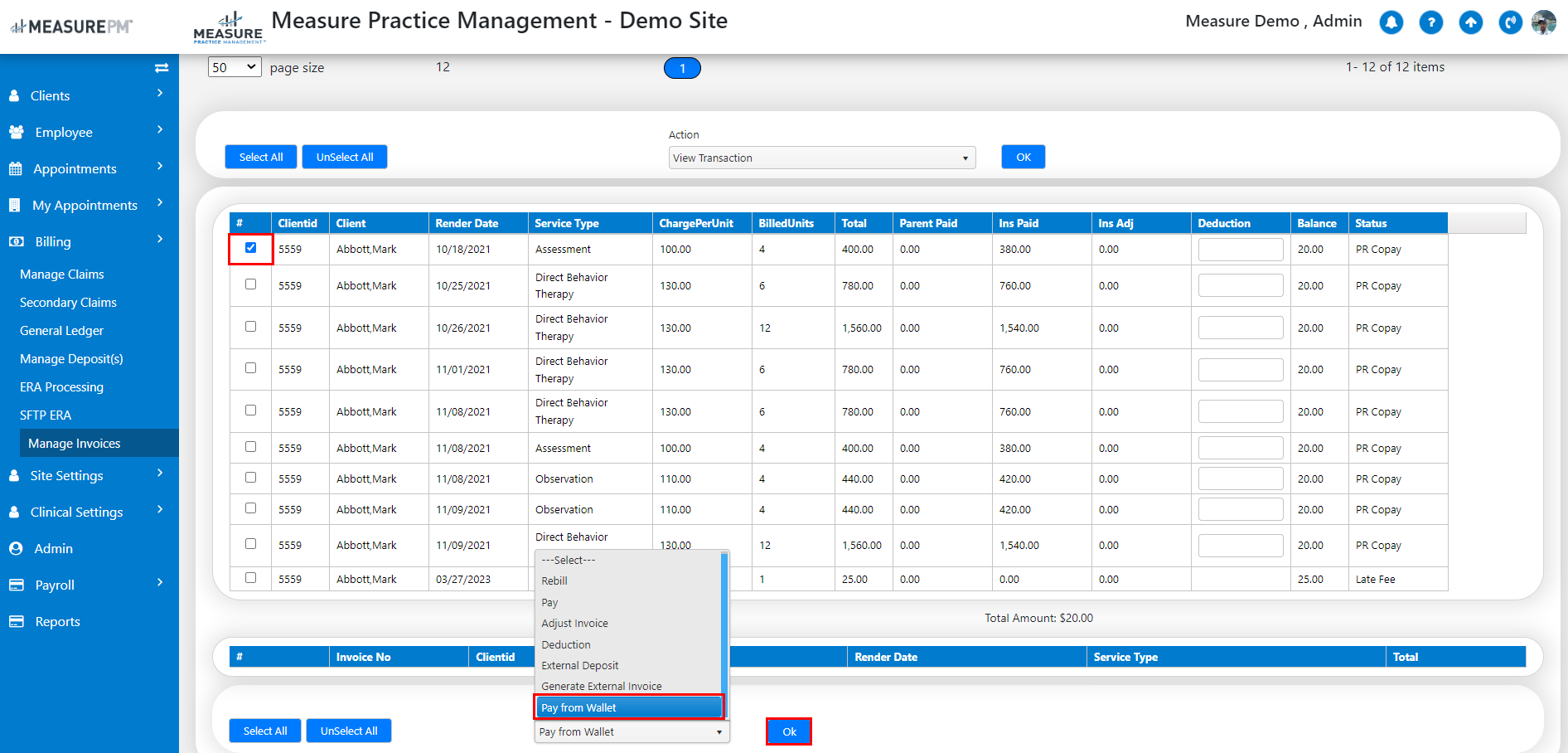Image resolution: width=1568 pixels, height=753 pixels.
Task: Check the 11/08/2021 Assessment row checkbox
Action: point(250,446)
